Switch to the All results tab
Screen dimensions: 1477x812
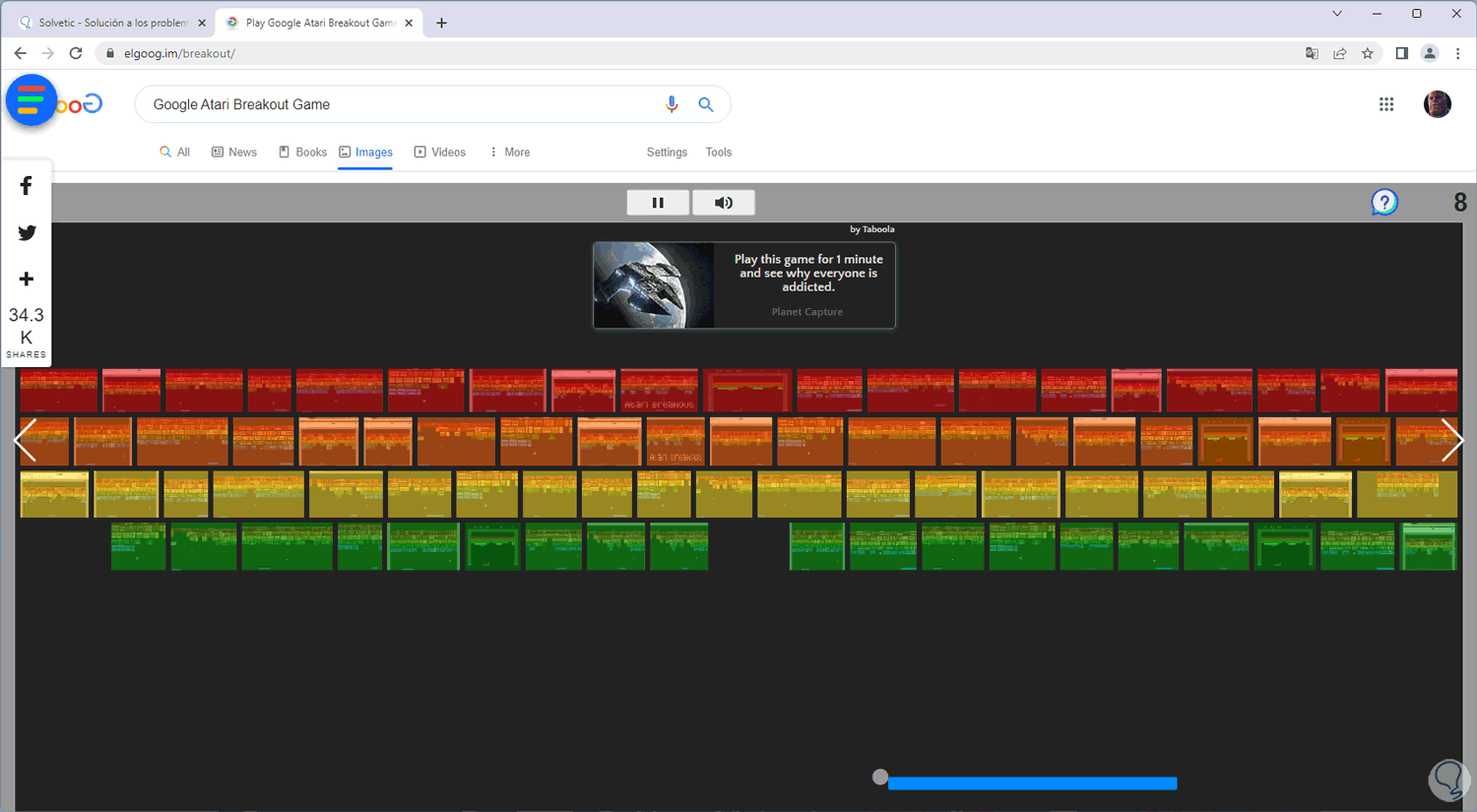click(175, 153)
